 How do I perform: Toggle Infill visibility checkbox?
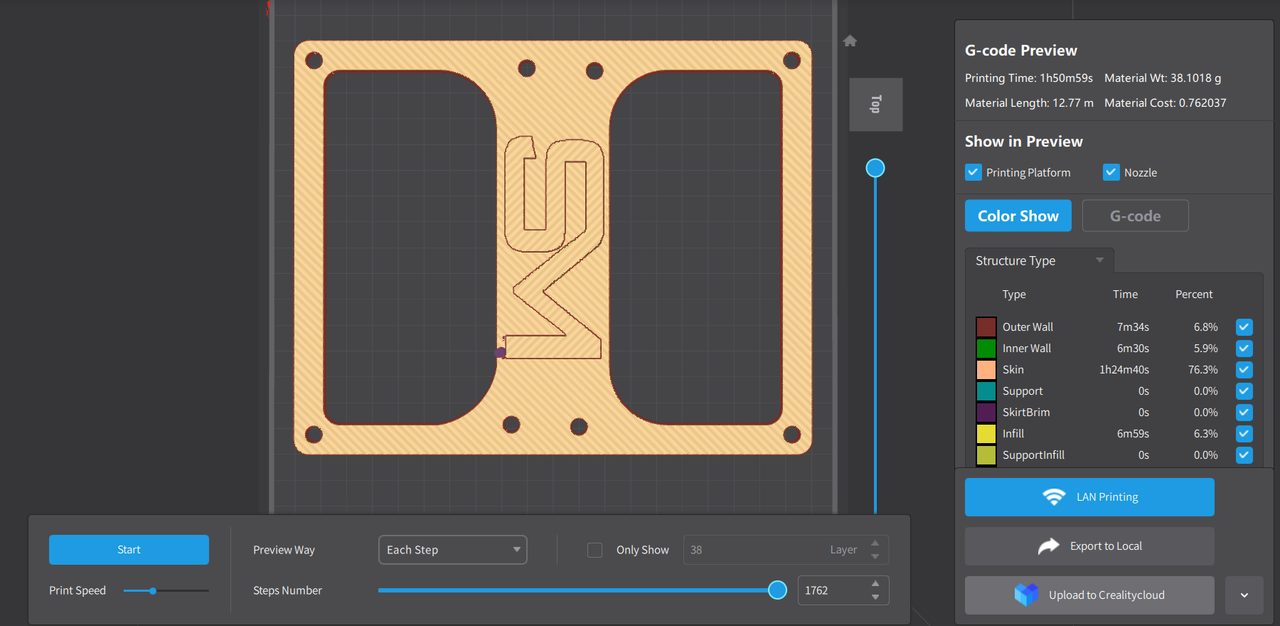pyautogui.click(x=1244, y=434)
